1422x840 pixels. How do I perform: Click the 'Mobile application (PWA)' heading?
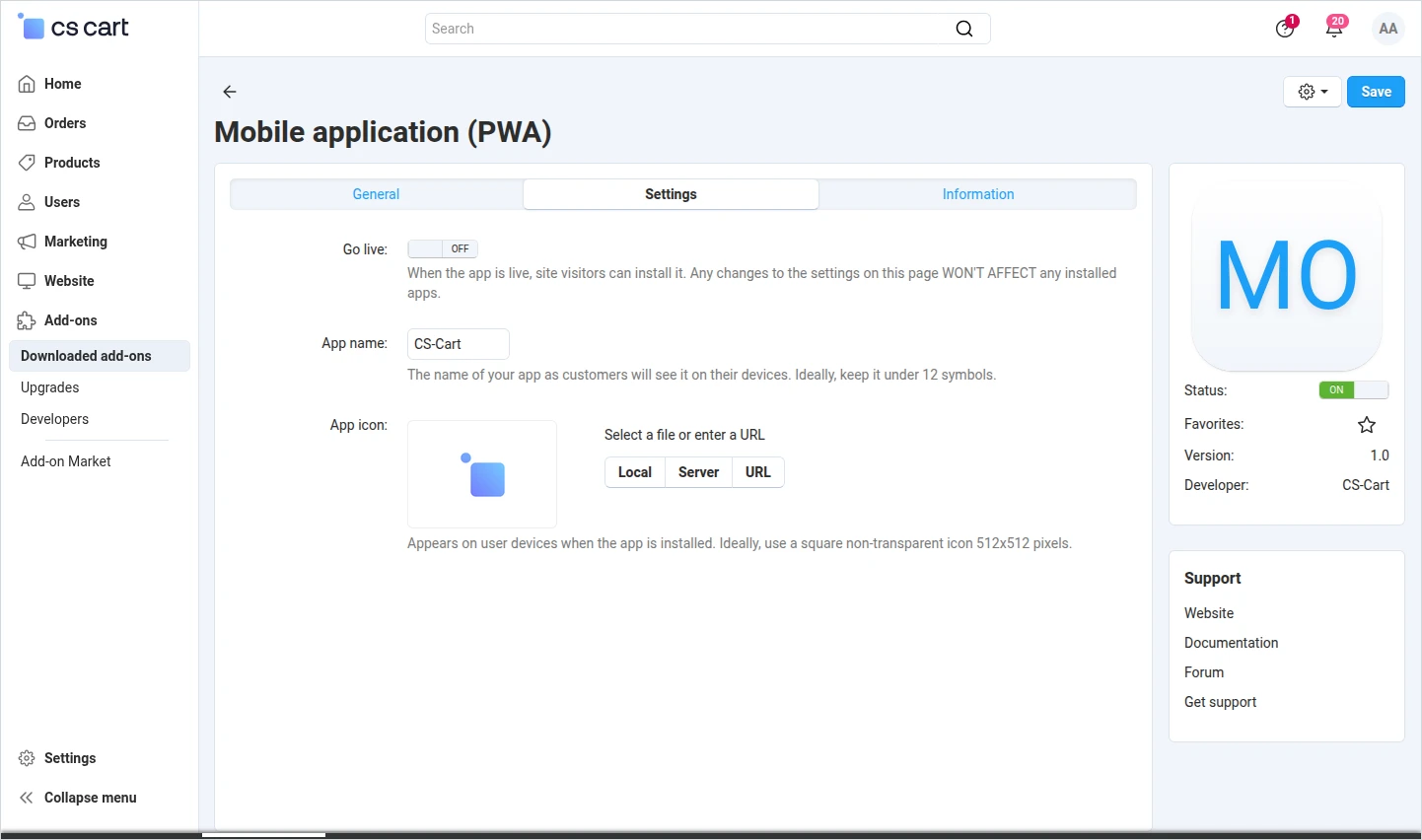(x=383, y=132)
